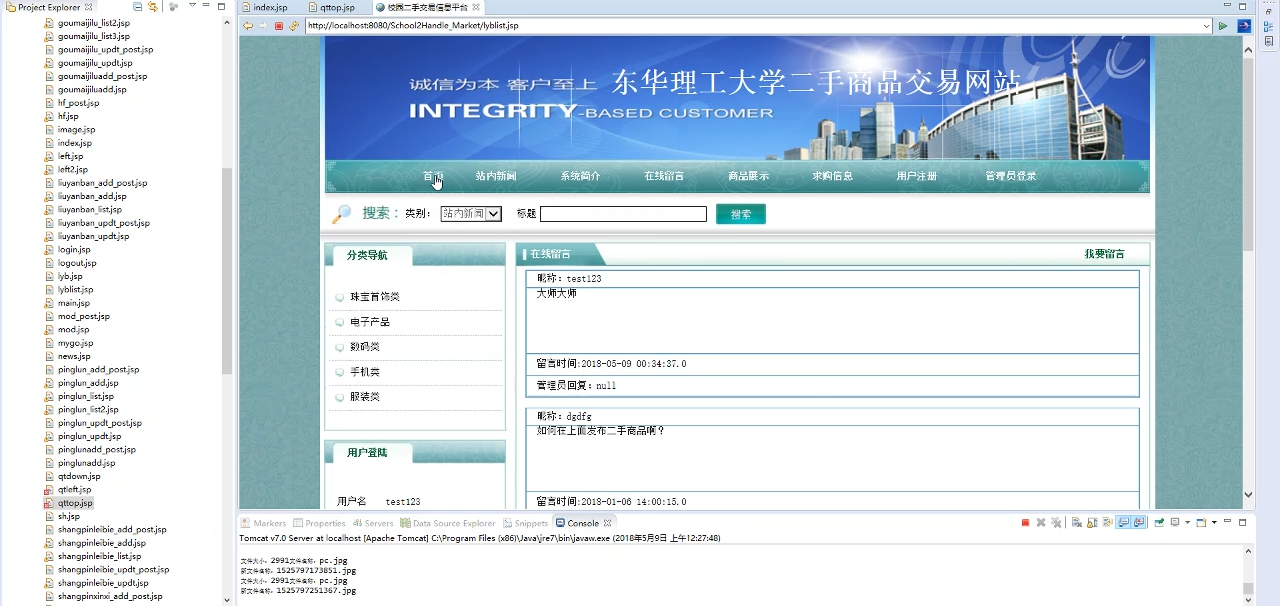Open the Properties view tab
This screenshot has width=1280, height=606.
pos(319,523)
